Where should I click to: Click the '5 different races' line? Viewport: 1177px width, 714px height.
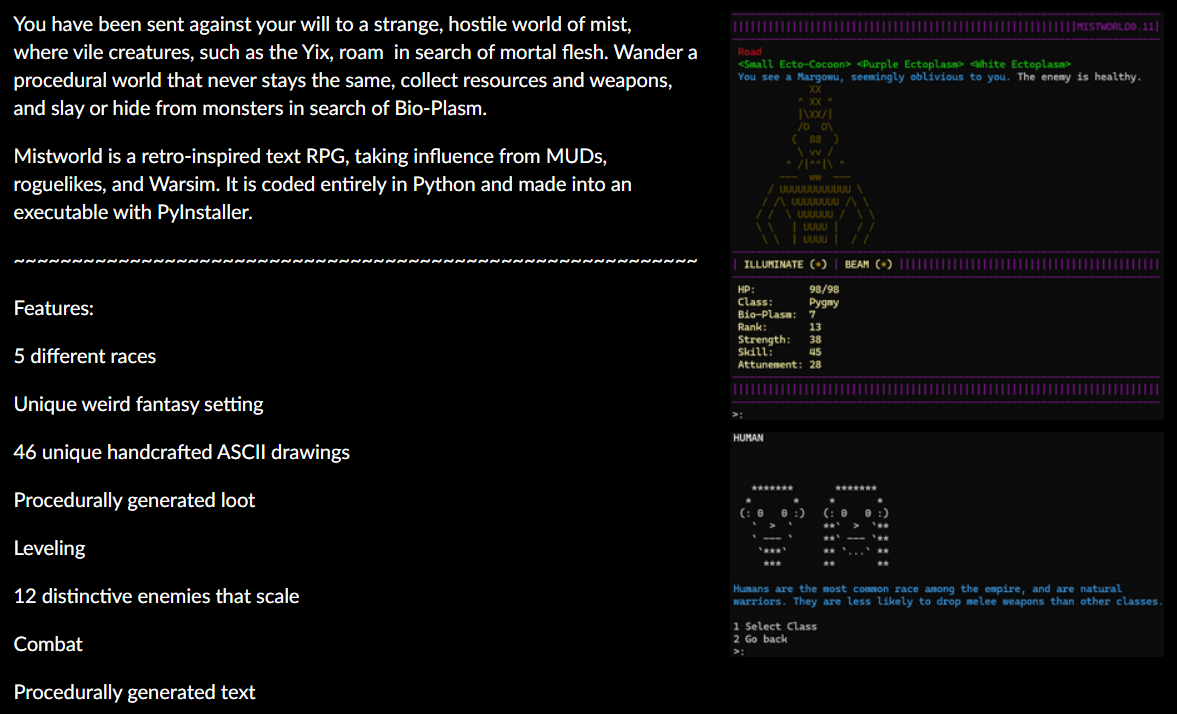85,357
